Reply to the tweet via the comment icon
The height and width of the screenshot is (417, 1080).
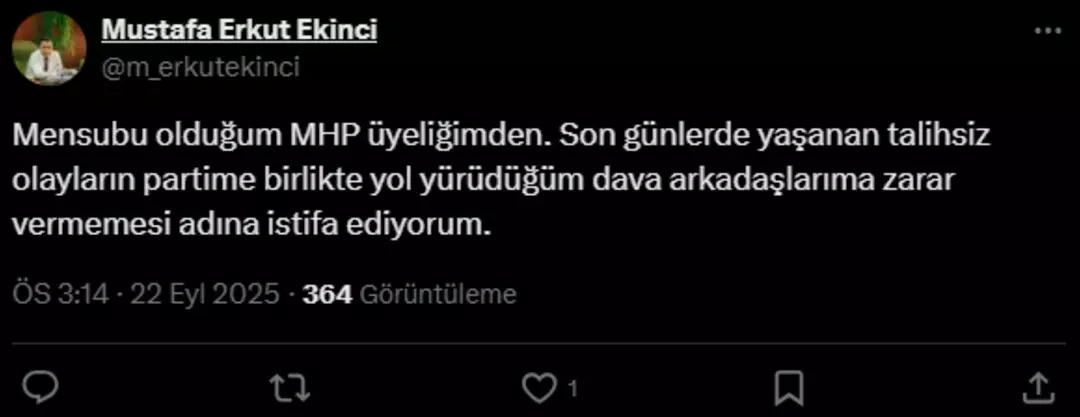pos(40,385)
